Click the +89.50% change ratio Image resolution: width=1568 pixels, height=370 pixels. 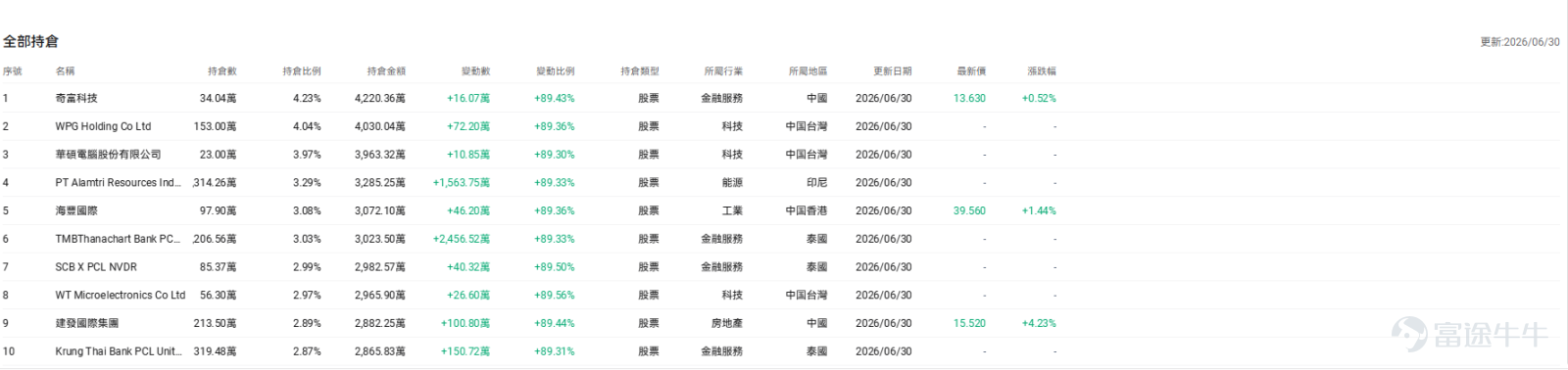point(555,267)
